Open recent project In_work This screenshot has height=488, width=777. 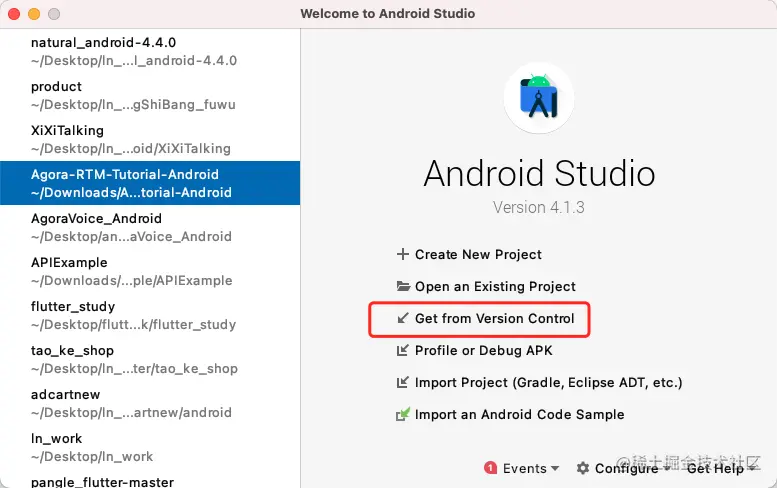[x=150, y=447]
